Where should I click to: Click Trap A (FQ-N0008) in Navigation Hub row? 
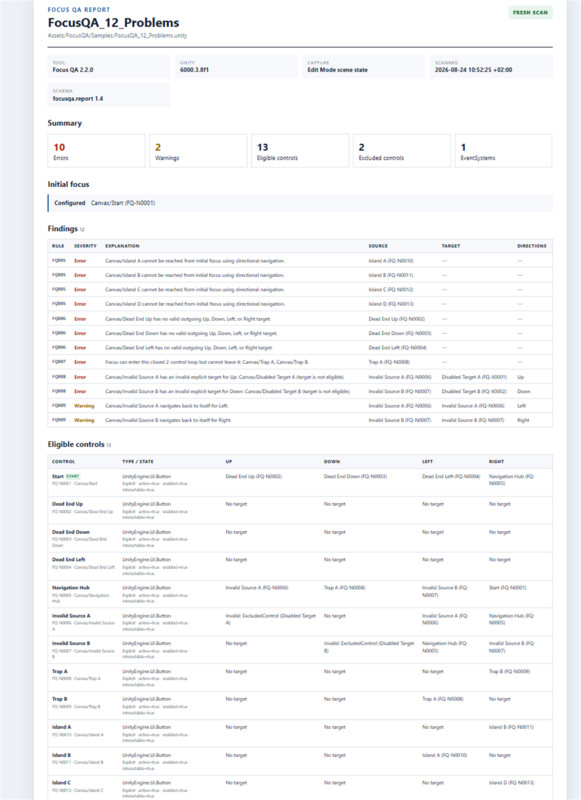[345, 588]
